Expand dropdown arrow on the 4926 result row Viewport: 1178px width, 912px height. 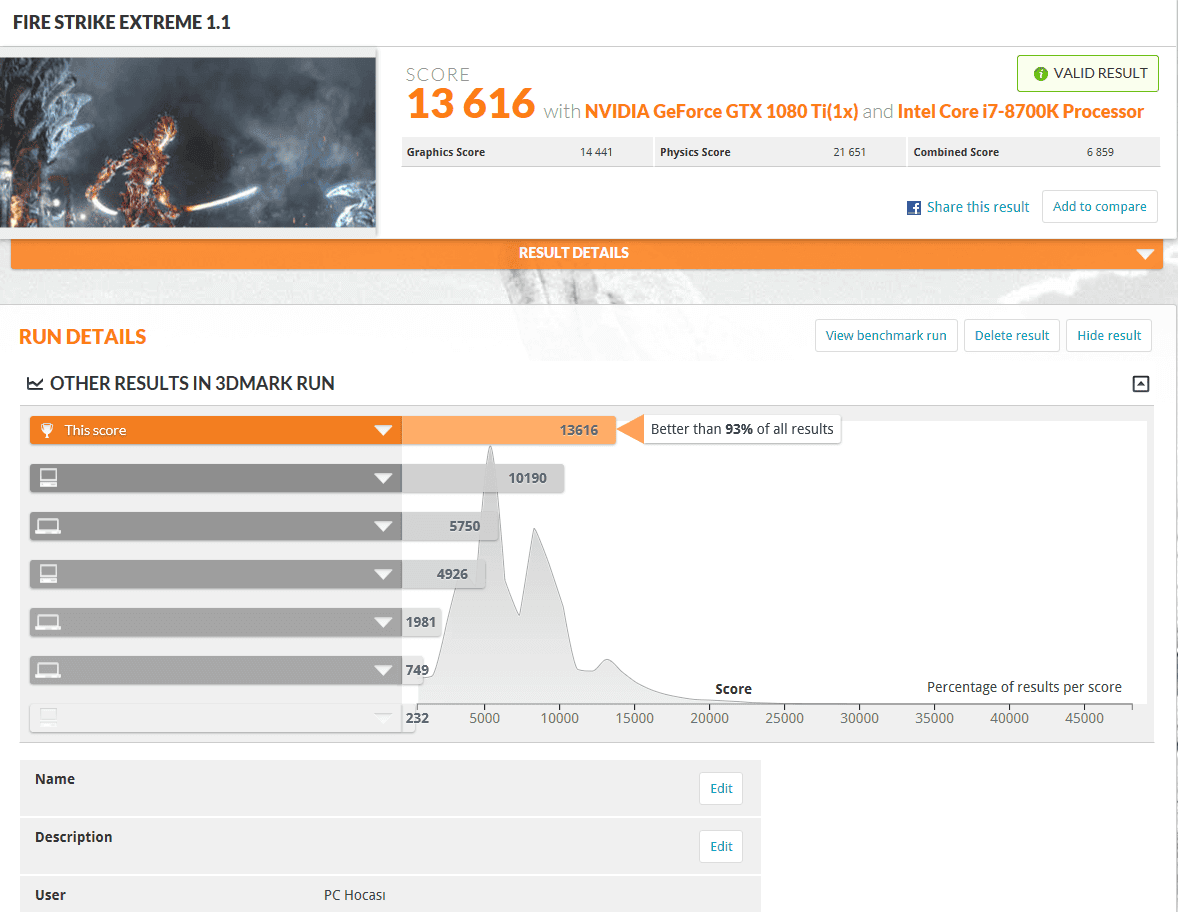382,575
